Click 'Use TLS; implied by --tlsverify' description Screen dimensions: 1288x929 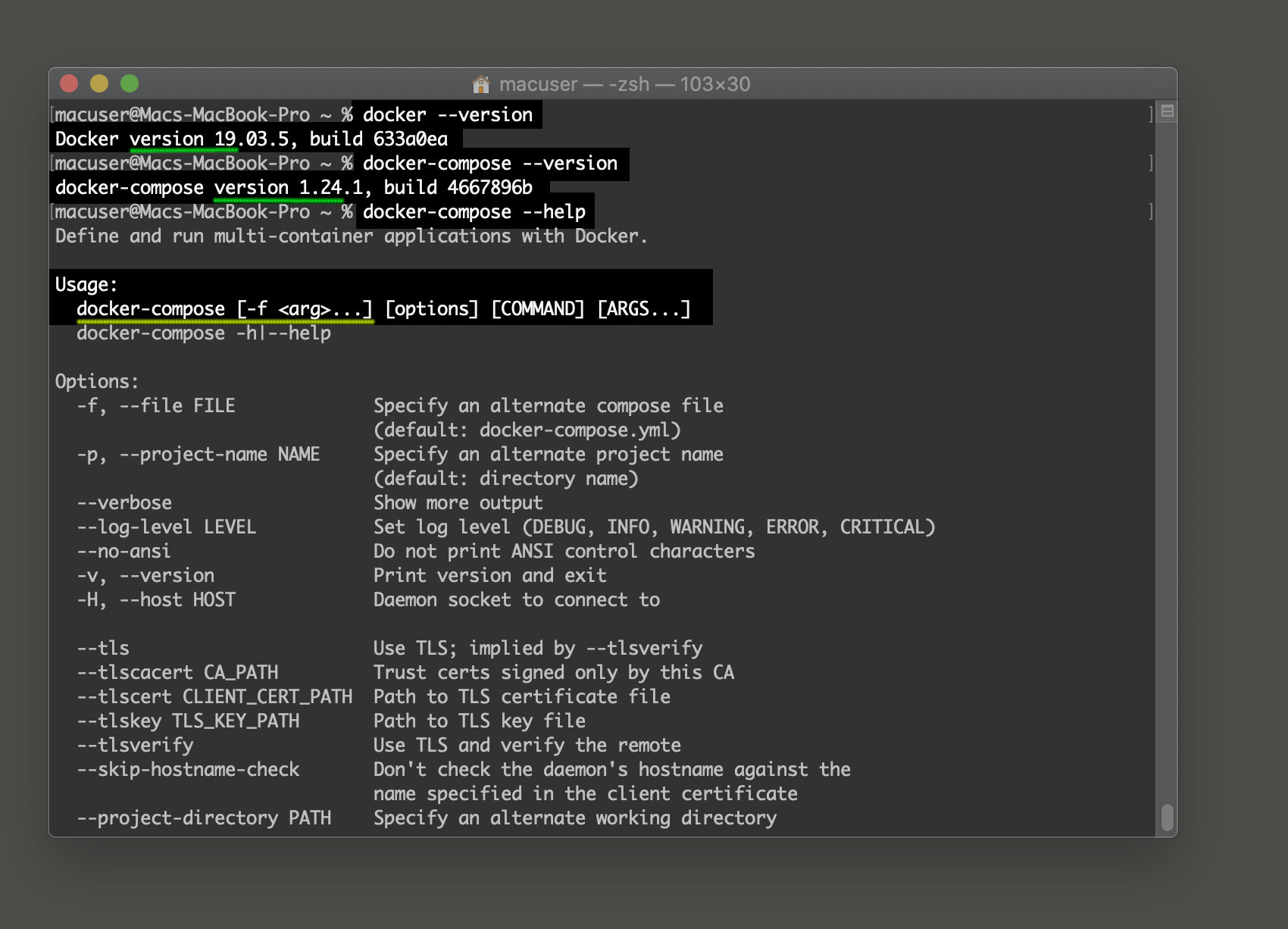538,649
